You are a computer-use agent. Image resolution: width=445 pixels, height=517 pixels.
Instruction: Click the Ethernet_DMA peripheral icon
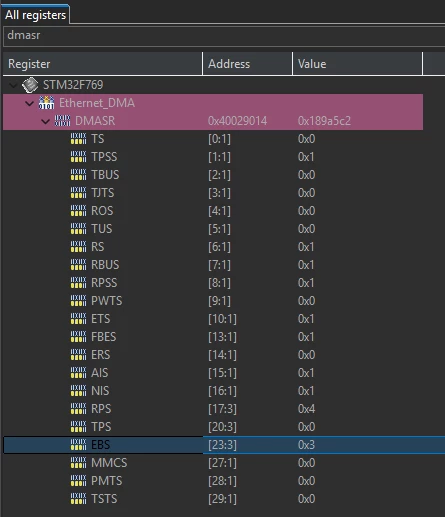coord(46,103)
